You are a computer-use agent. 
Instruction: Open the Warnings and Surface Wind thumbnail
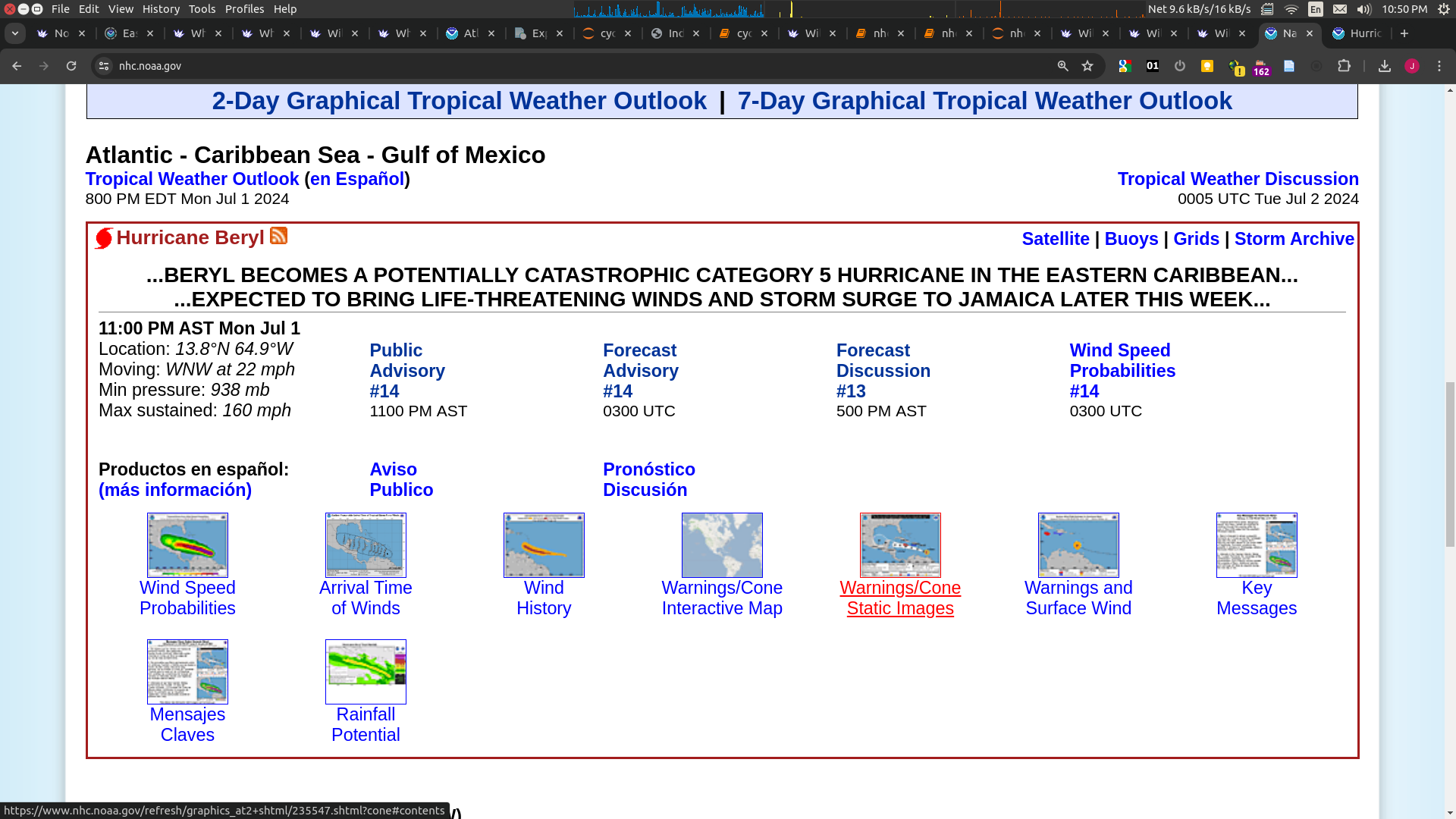(x=1078, y=545)
